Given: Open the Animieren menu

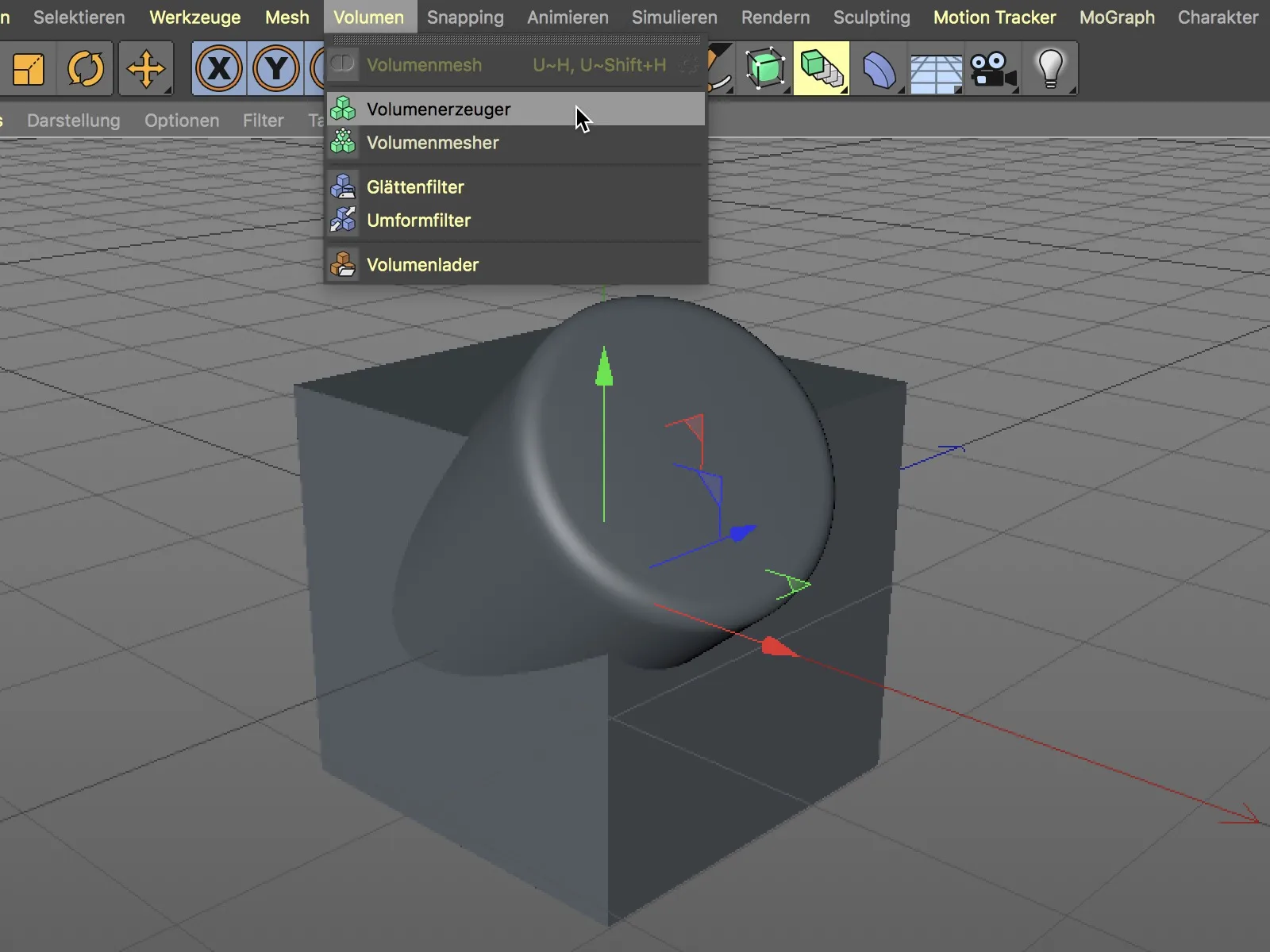Looking at the screenshot, I should click(568, 17).
